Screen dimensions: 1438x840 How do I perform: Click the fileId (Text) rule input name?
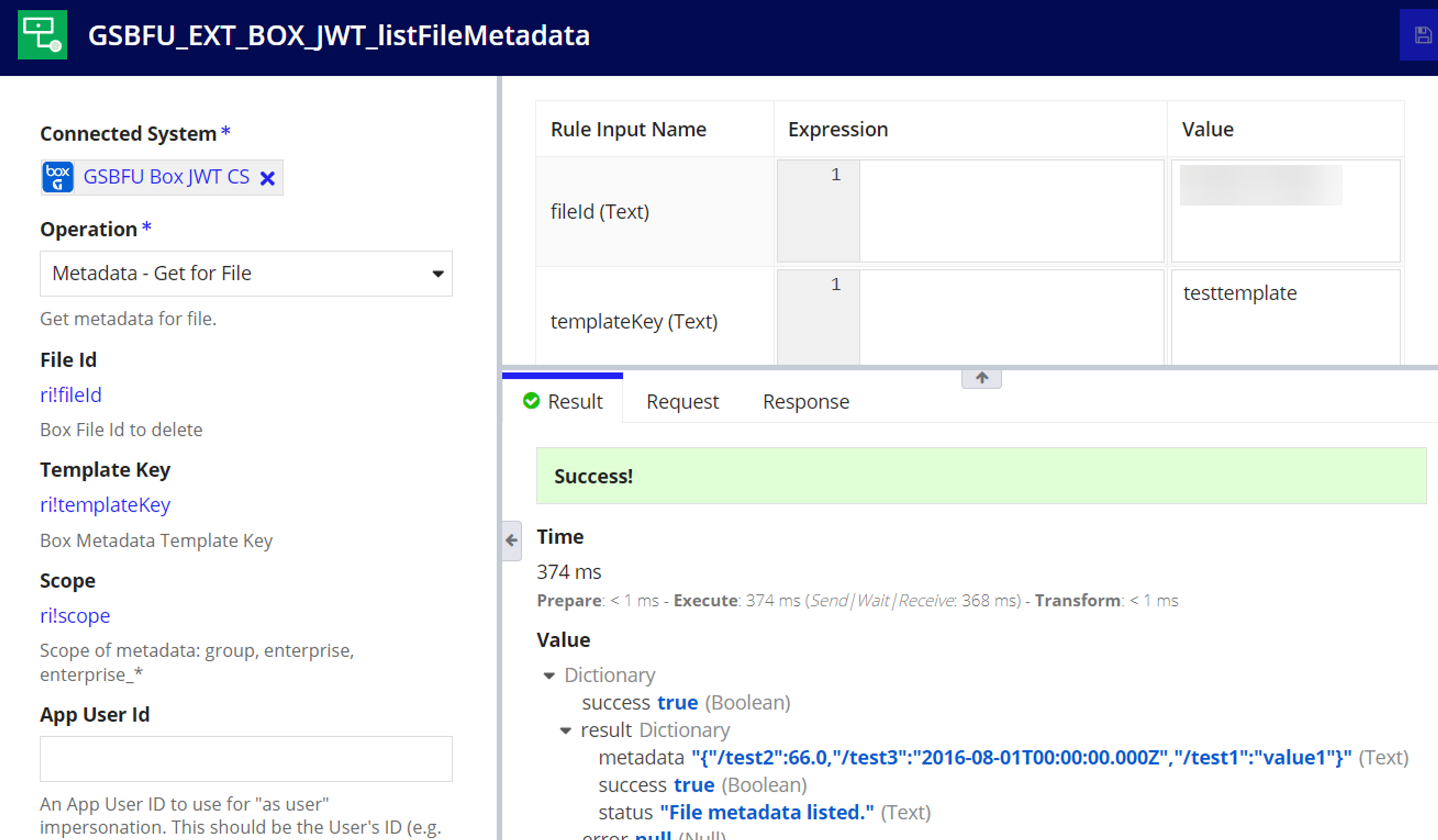(x=600, y=211)
